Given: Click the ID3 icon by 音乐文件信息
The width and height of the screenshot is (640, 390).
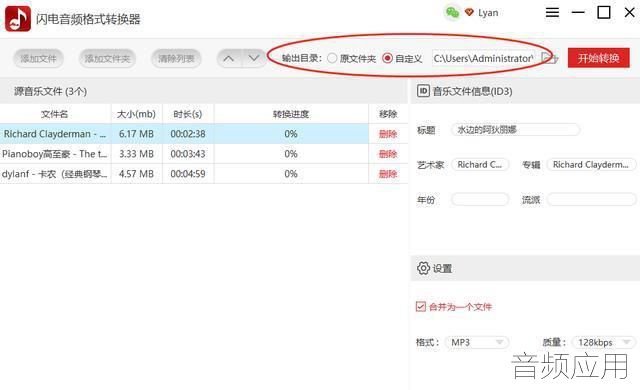Looking at the screenshot, I should point(423,91).
